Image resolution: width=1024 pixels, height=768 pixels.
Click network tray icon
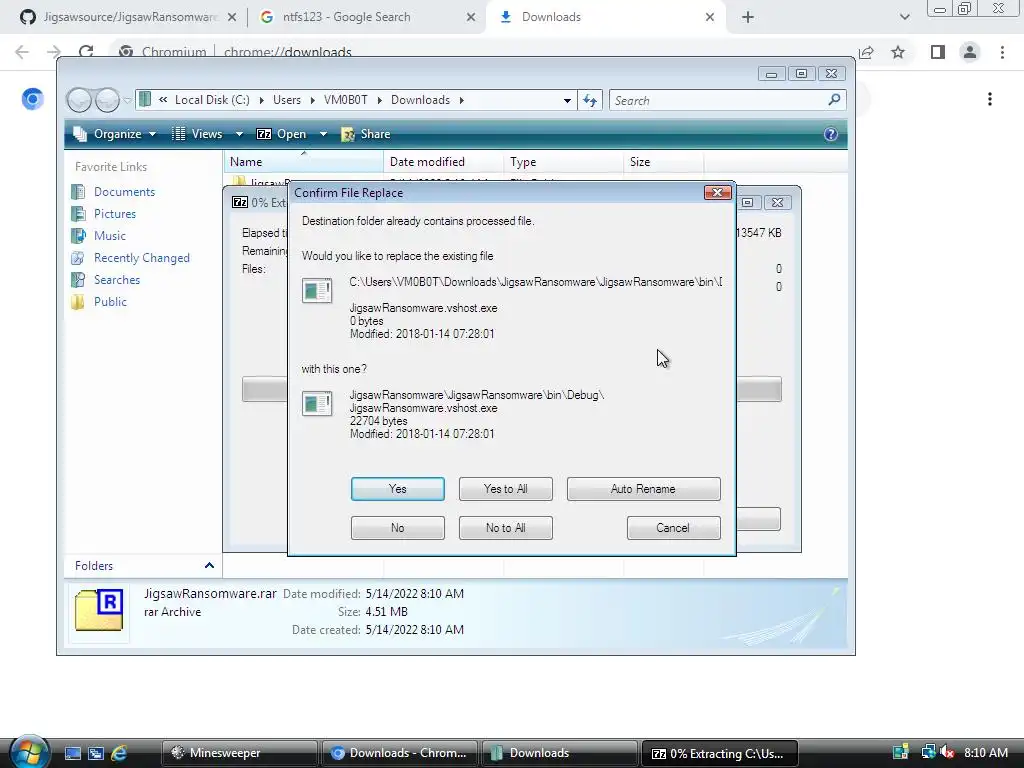(927, 753)
